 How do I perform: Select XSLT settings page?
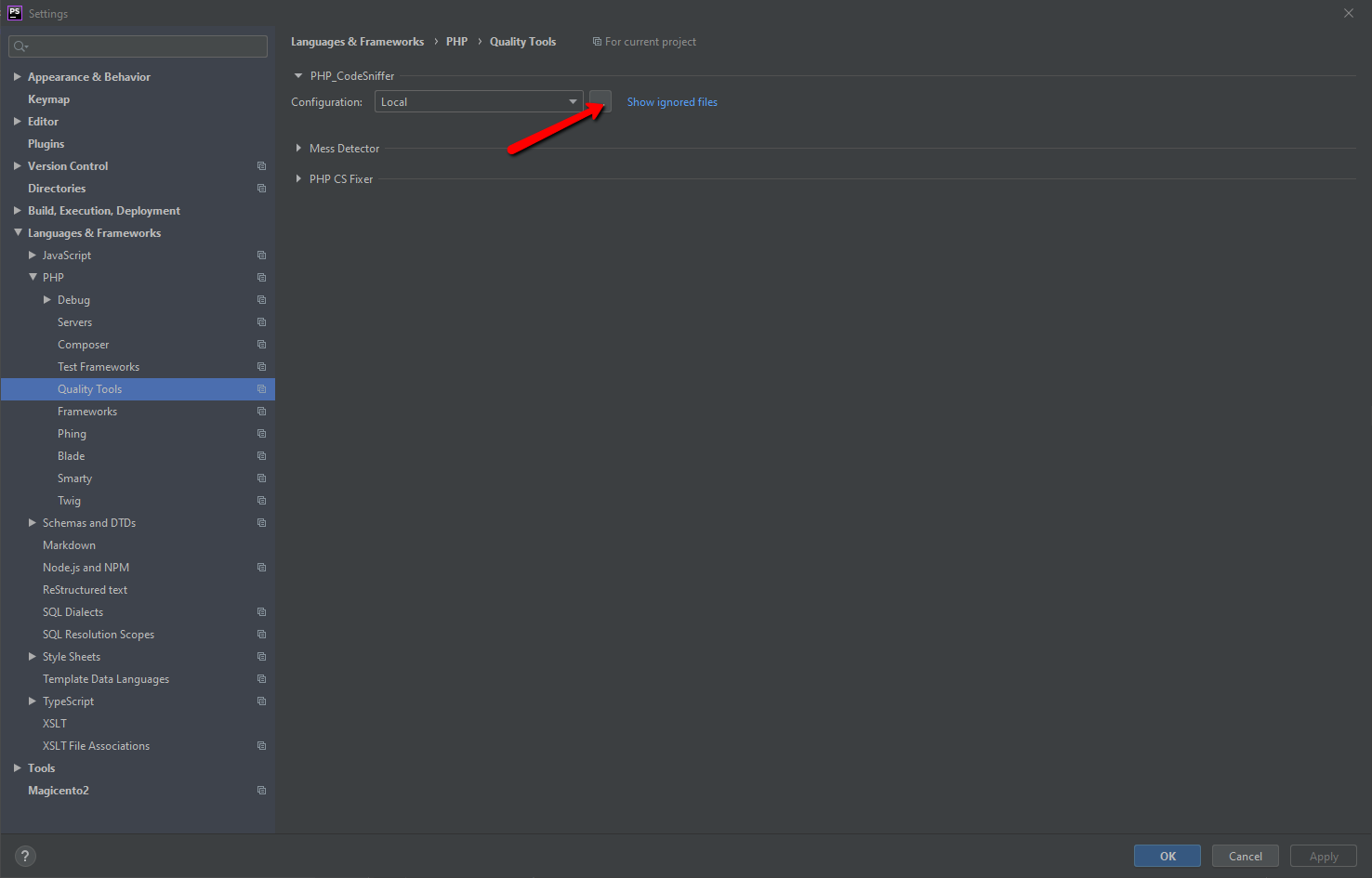pyautogui.click(x=55, y=724)
